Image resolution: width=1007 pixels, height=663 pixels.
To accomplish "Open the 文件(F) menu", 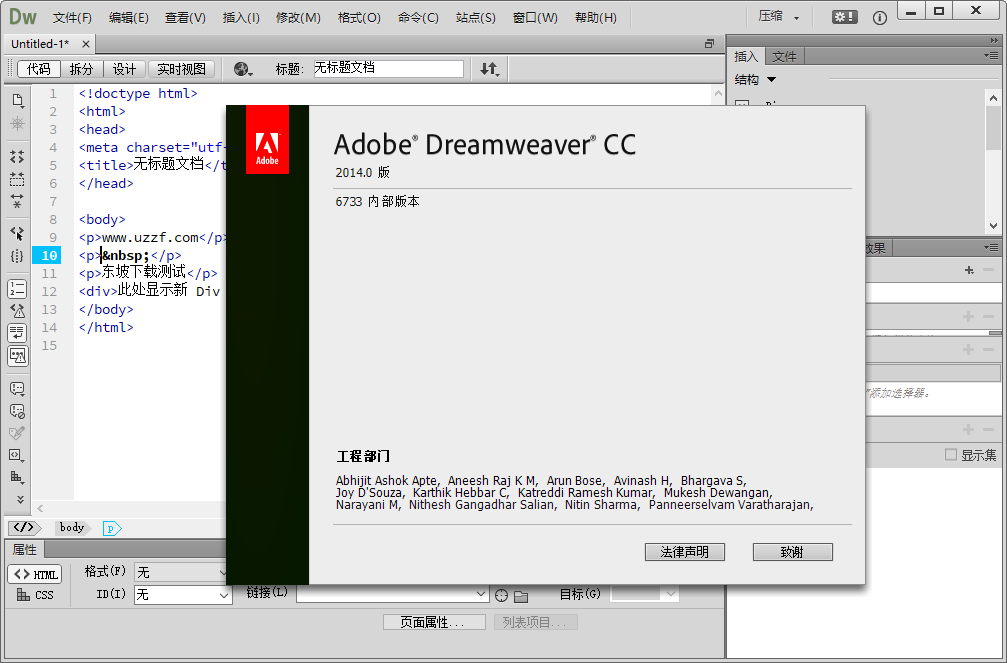I will point(72,17).
